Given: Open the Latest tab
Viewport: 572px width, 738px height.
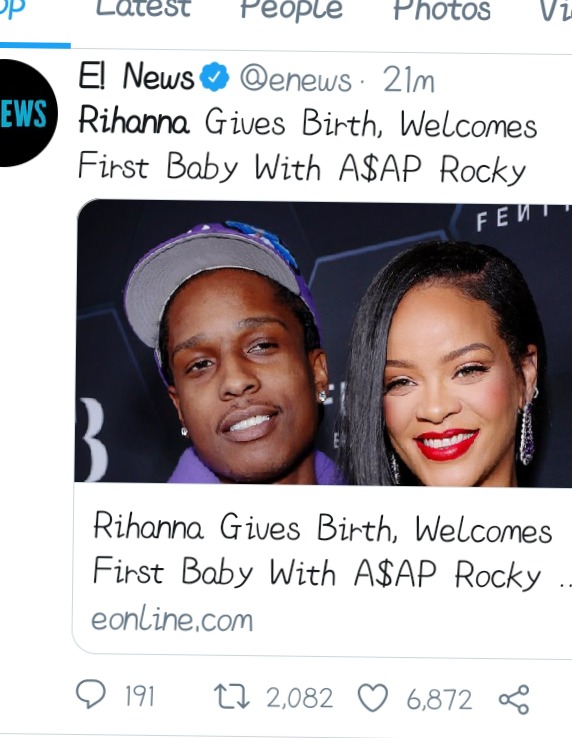Looking at the screenshot, I should [x=143, y=9].
